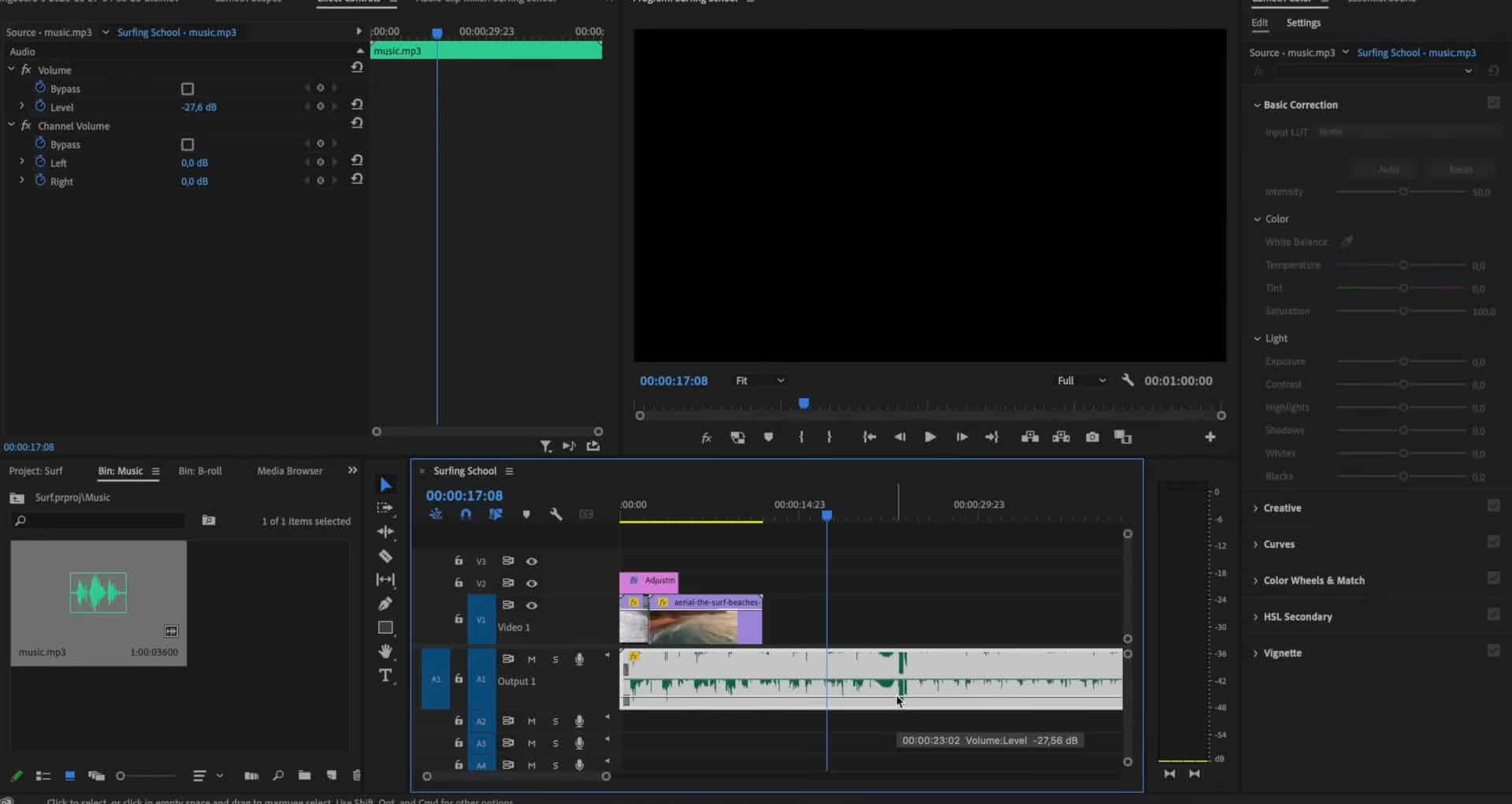Select the music.mp3 thumbnail in the project panel
The height and width of the screenshot is (804, 1512).
pyautogui.click(x=98, y=593)
